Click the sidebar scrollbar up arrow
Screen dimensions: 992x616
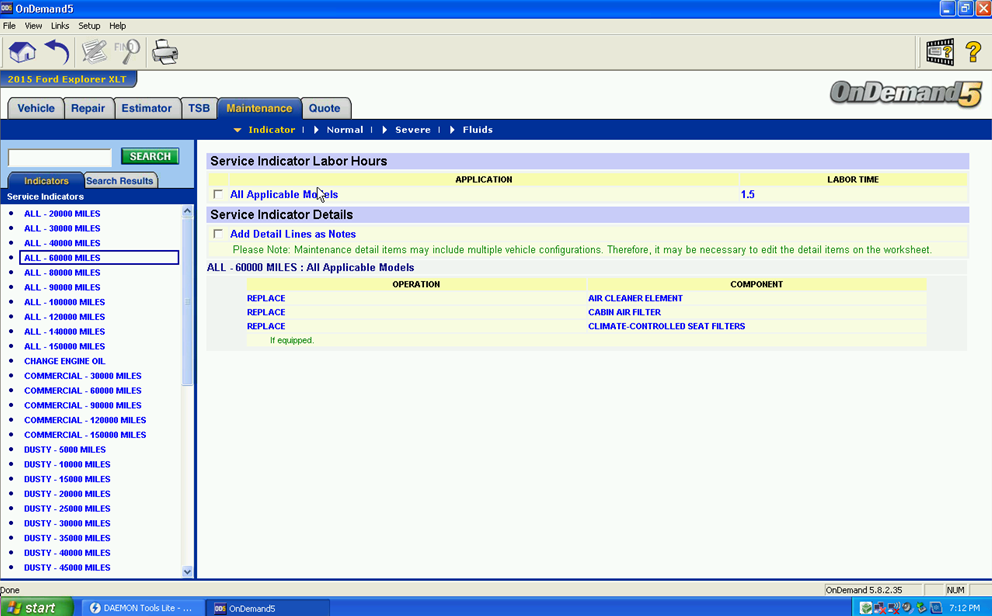(x=187, y=211)
